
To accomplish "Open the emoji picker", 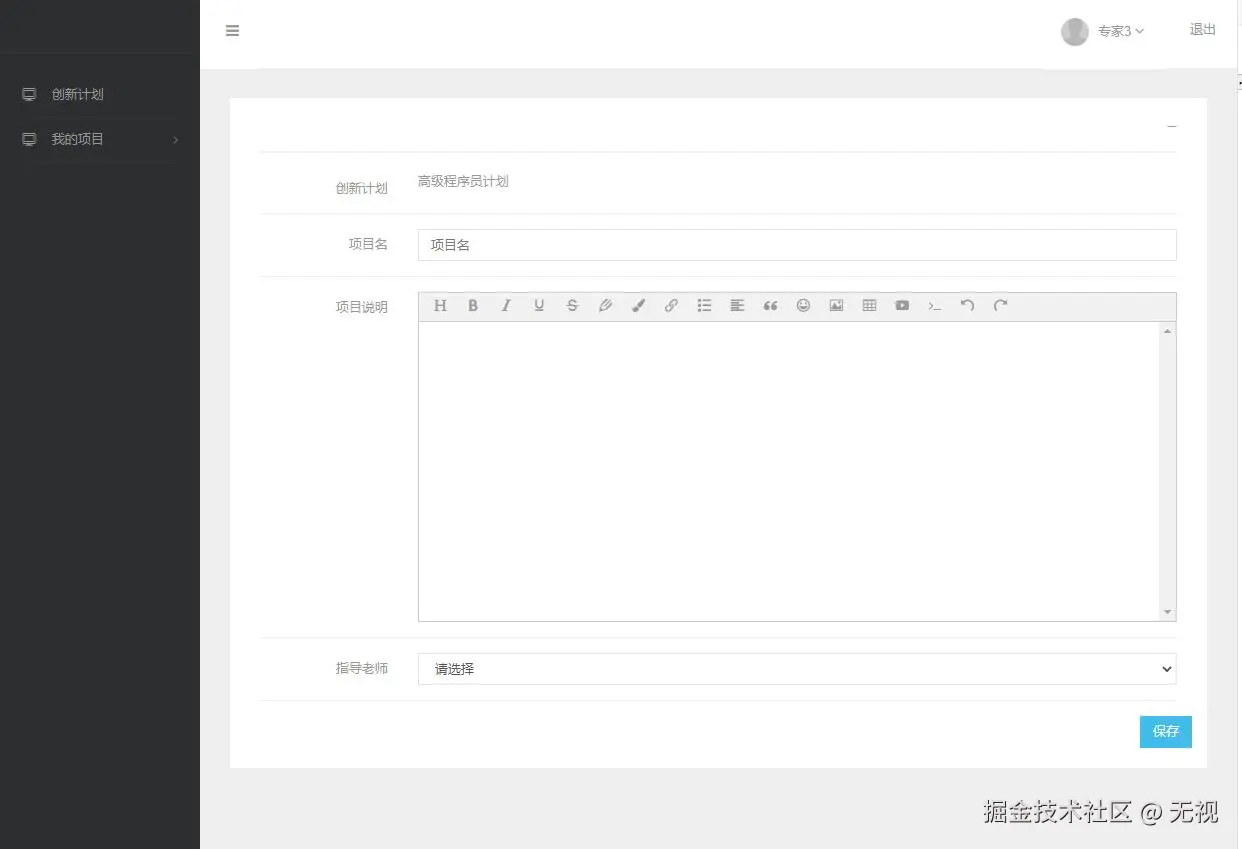I will (803, 306).
